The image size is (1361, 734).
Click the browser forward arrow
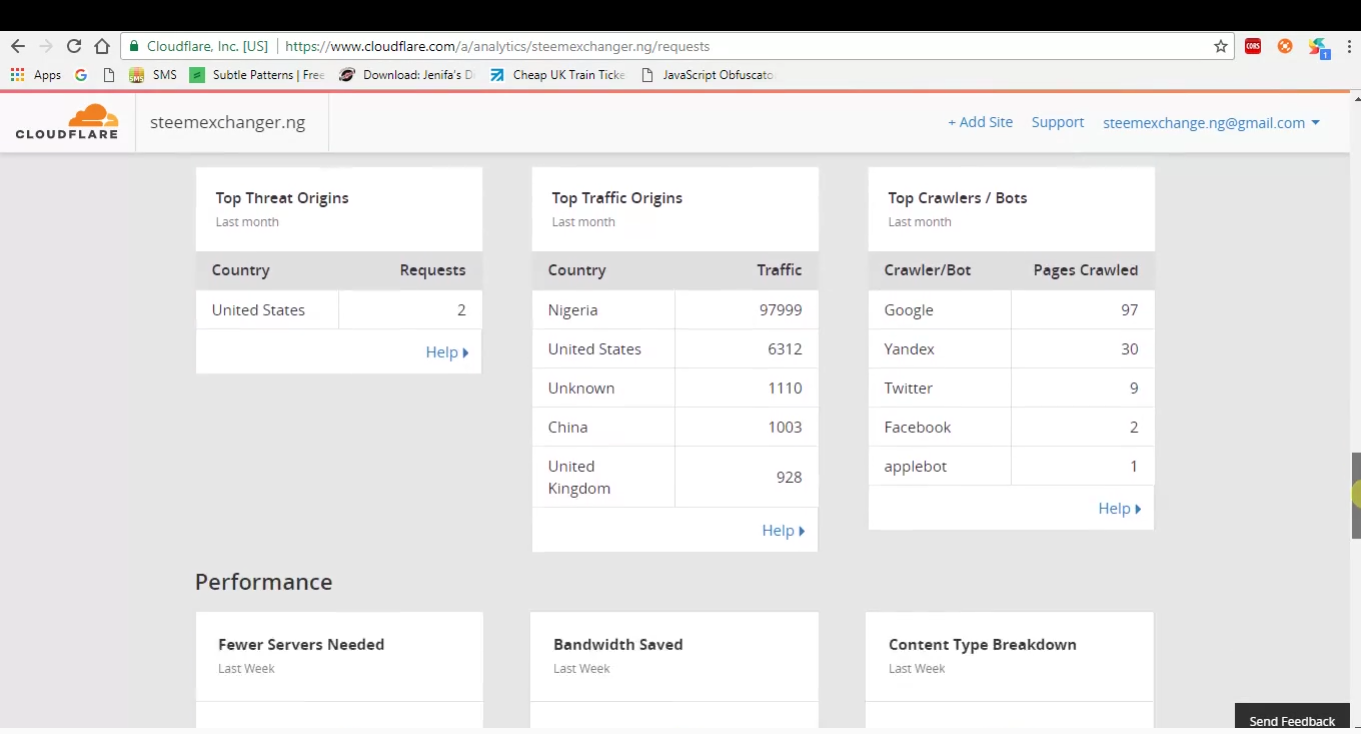pos(46,46)
